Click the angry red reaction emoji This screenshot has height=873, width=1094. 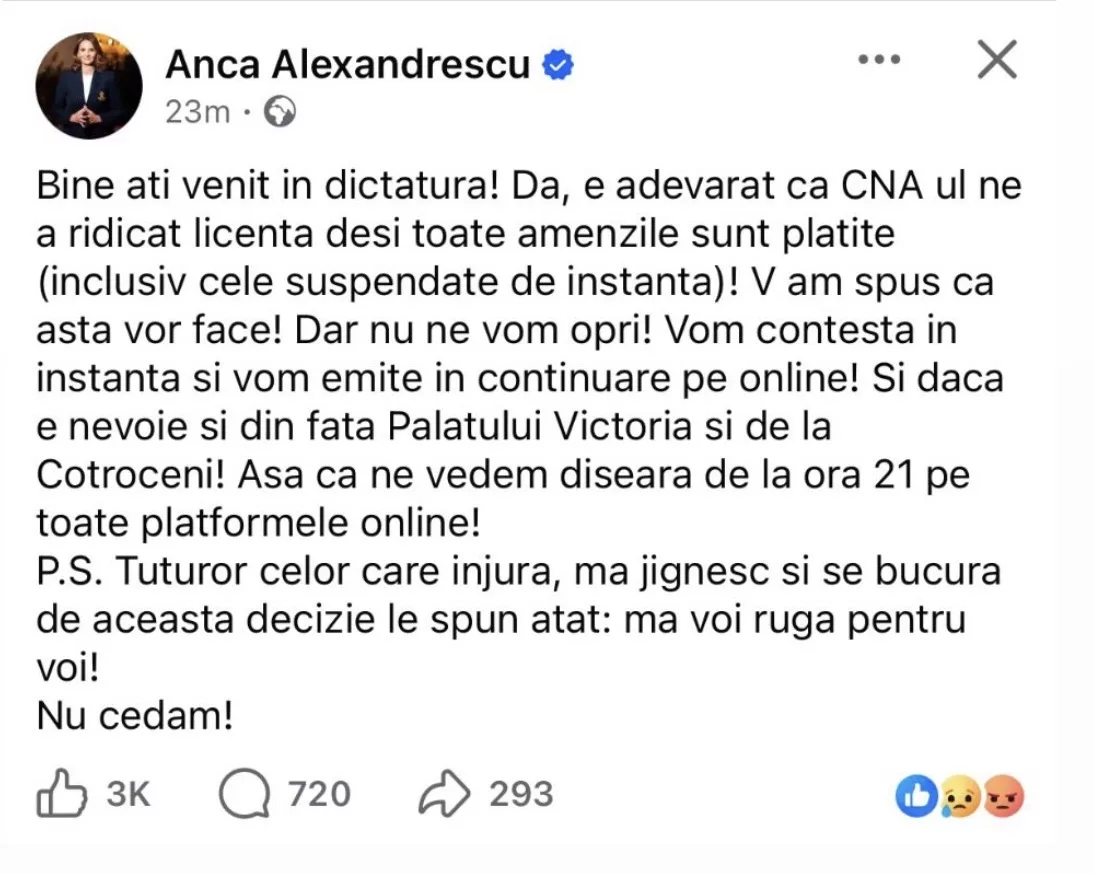[1004, 797]
